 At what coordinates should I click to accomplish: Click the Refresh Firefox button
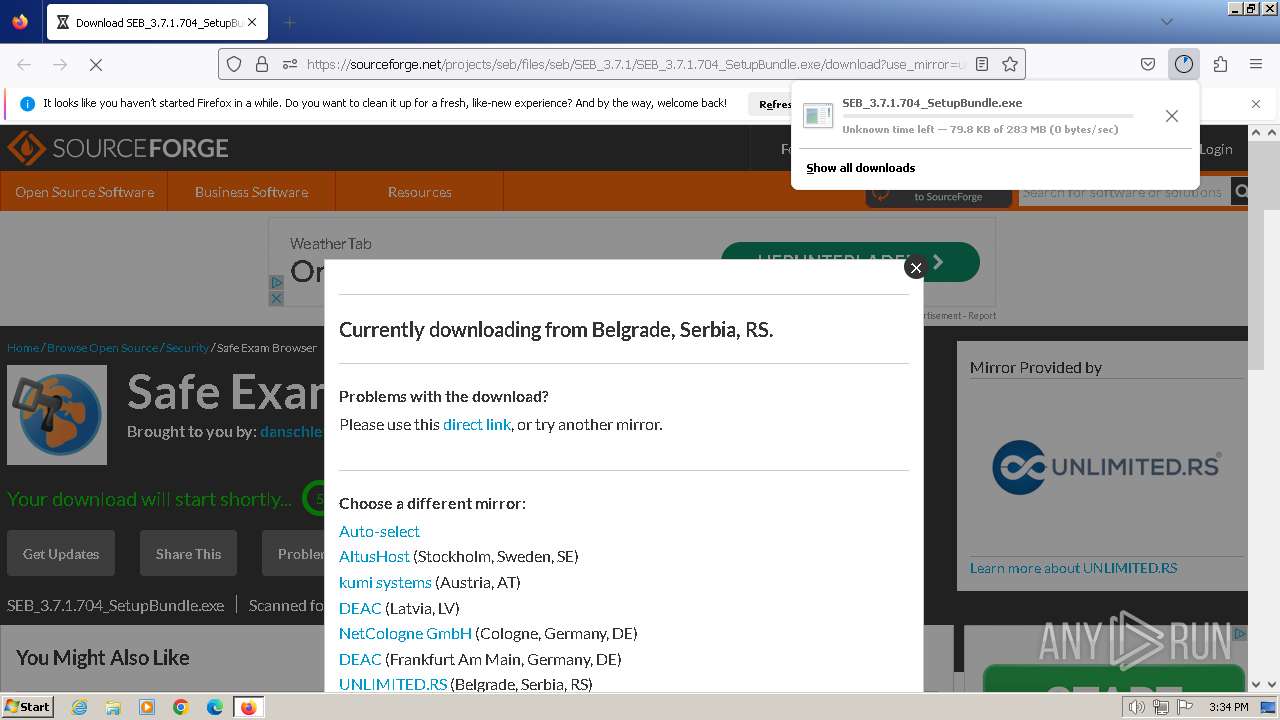coord(774,104)
